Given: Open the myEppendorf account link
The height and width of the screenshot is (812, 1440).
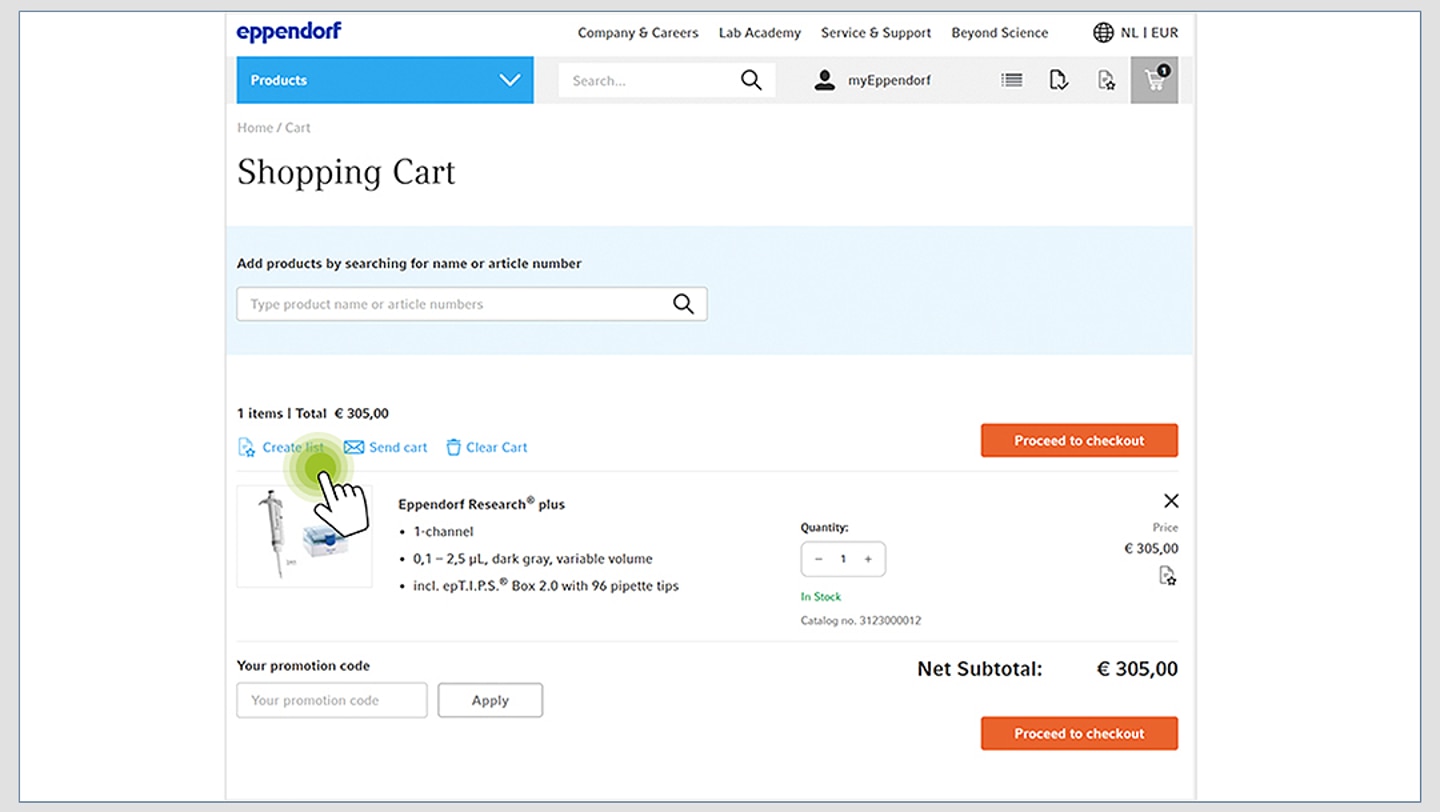Looking at the screenshot, I should 889,81.
